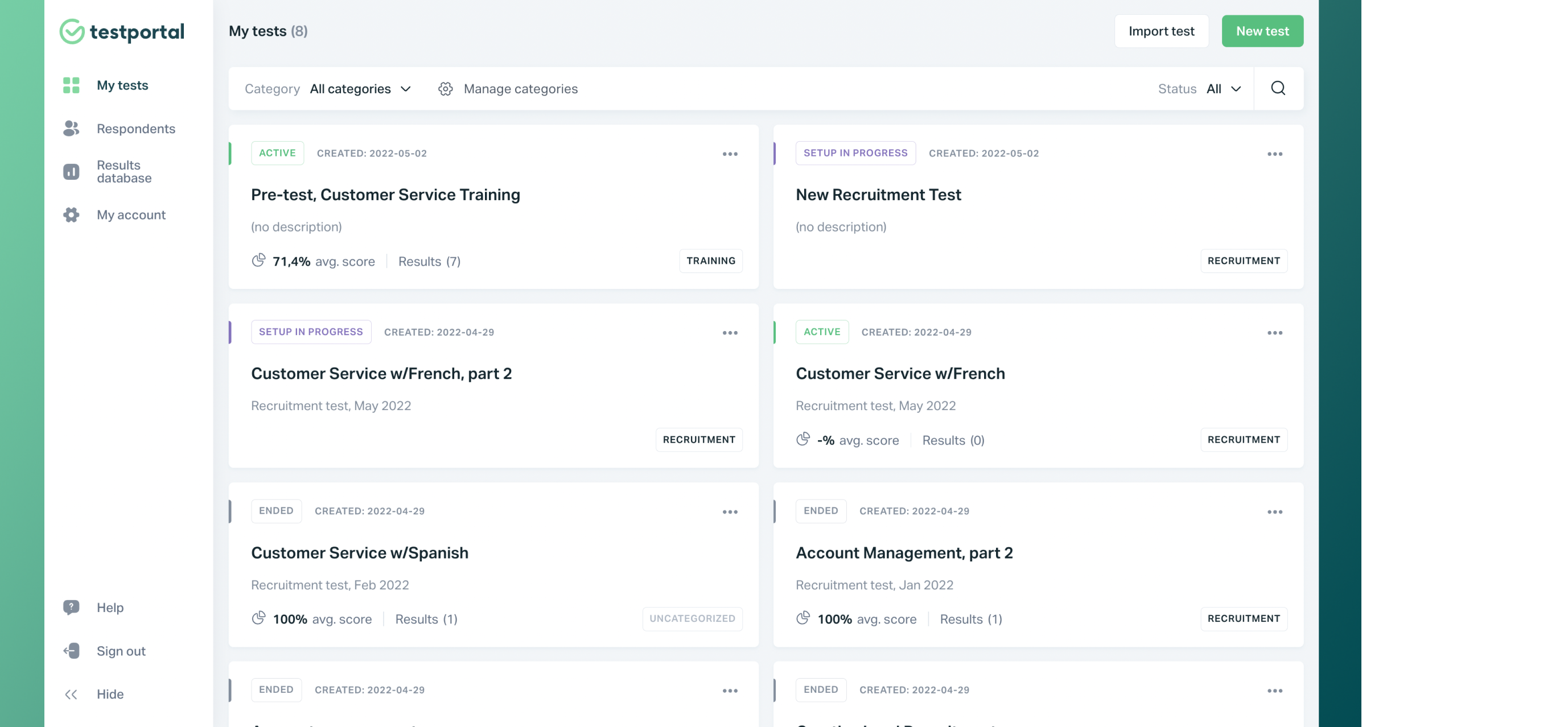Click the New test button
The width and height of the screenshot is (1568, 727).
(x=1262, y=30)
